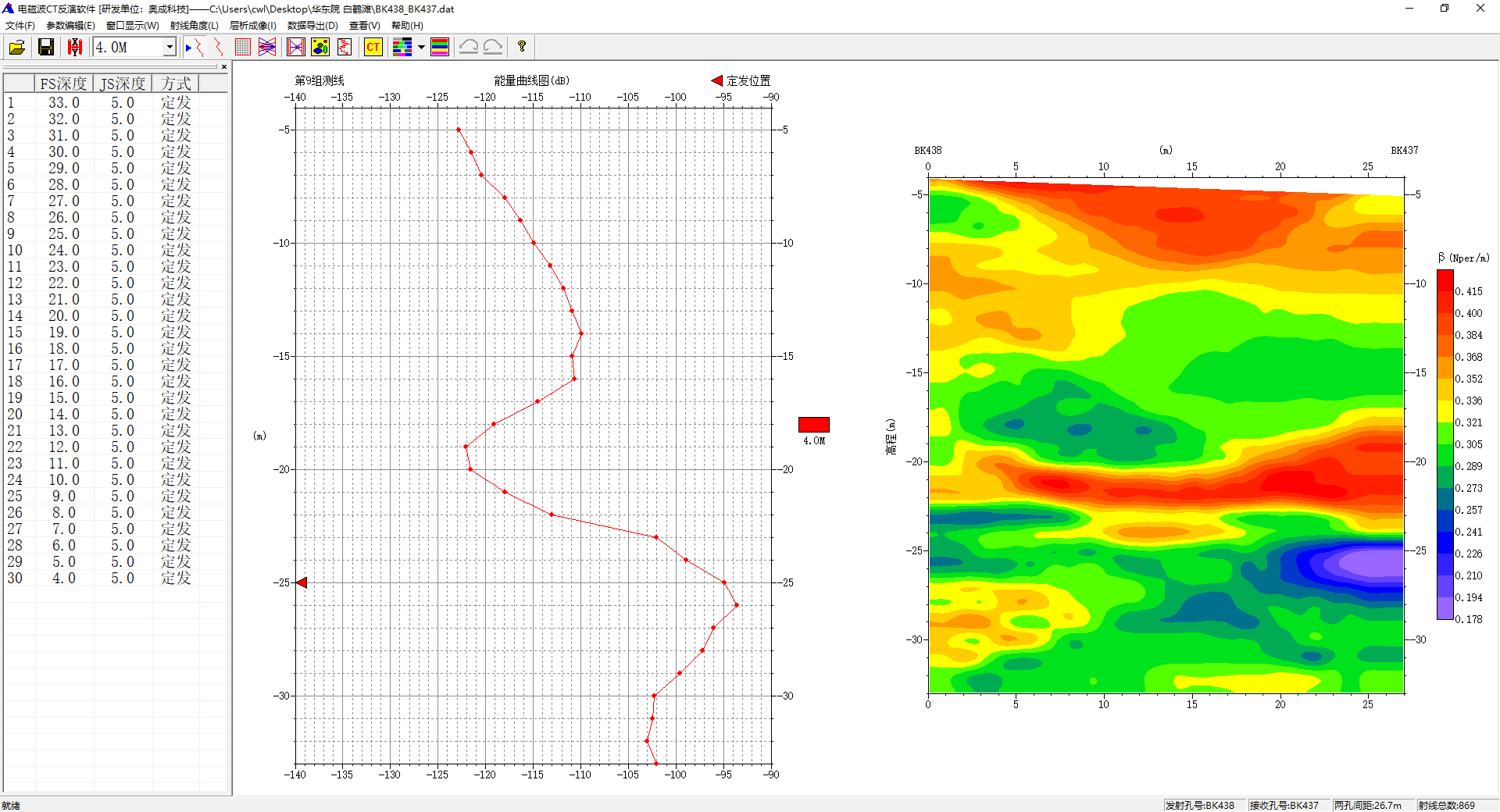Screen dimensions: 1500x812
Task: Open a data file with the folder icon
Action: click(16, 48)
